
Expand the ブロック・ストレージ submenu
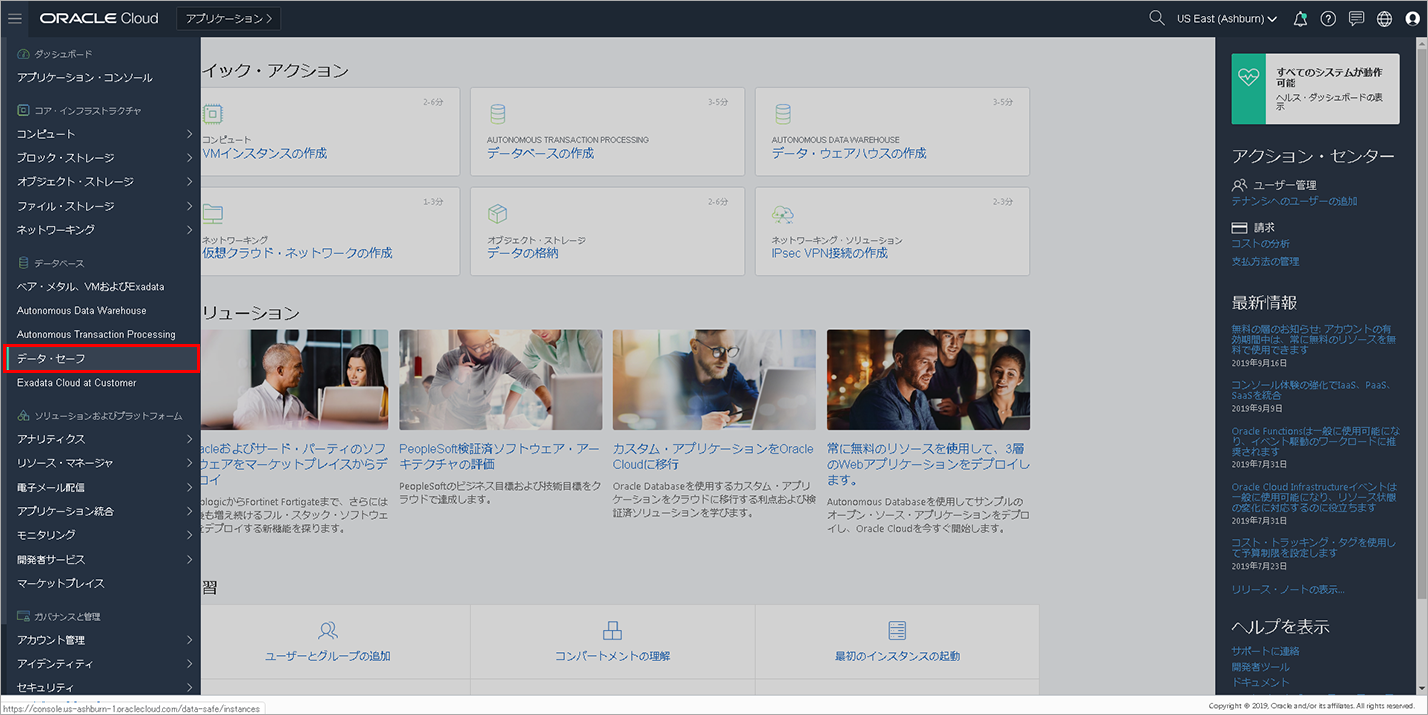pyautogui.click(x=190, y=158)
